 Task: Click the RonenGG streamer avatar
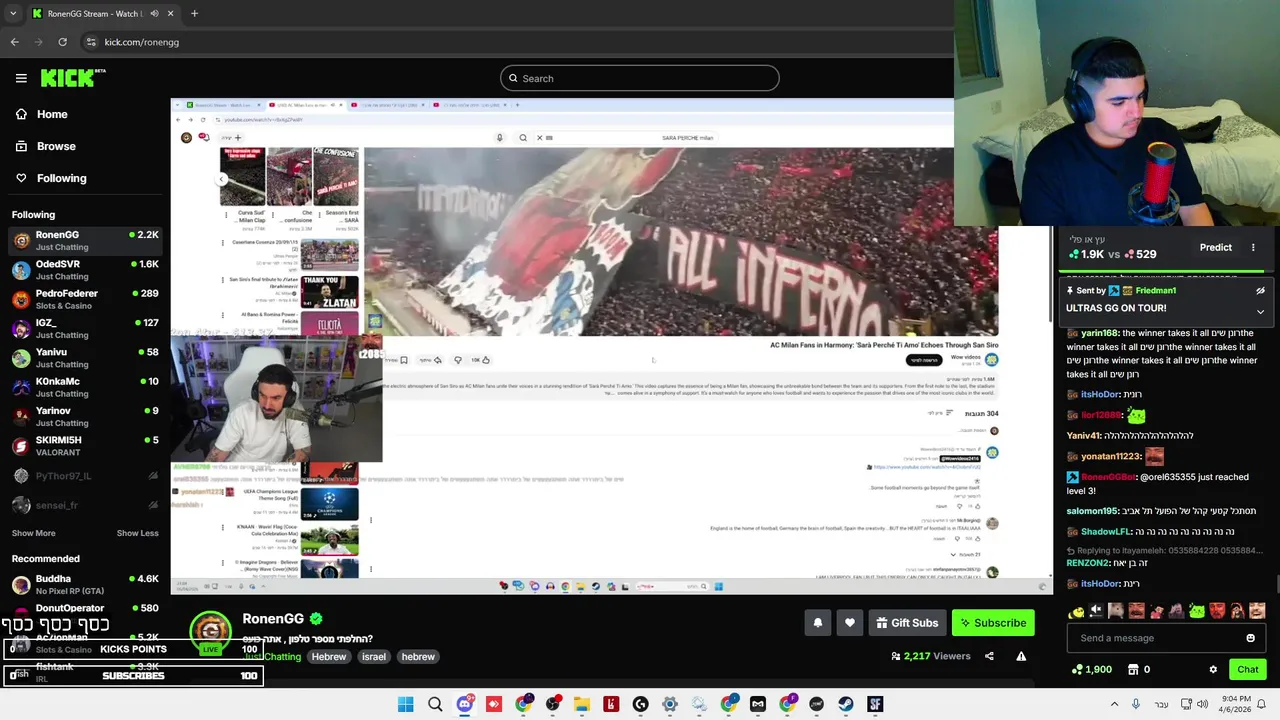click(210, 630)
